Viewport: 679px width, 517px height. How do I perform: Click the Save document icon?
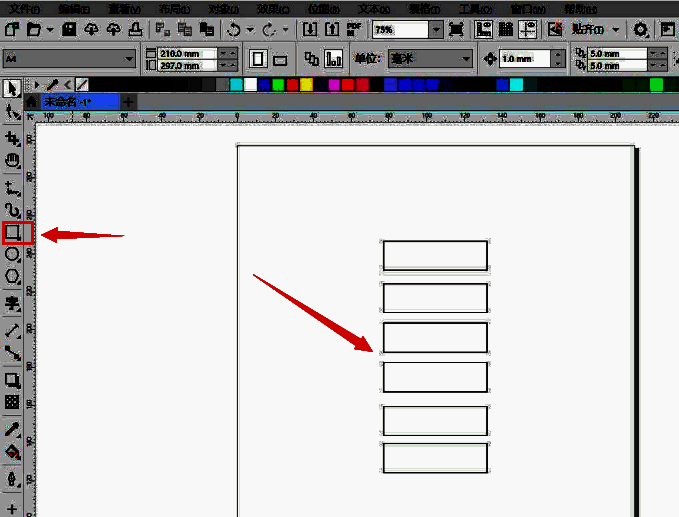tap(69, 29)
